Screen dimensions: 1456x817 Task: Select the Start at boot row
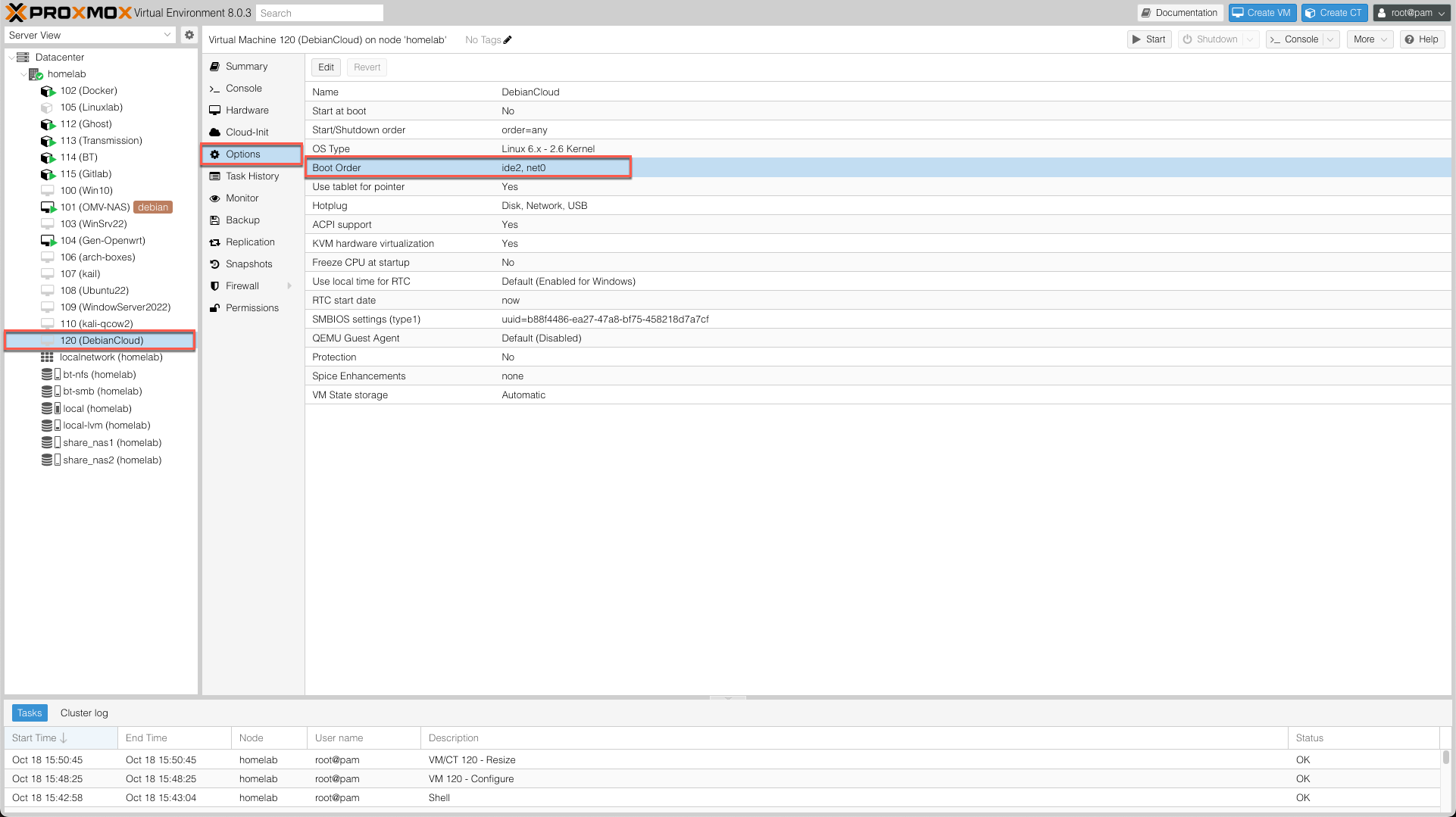point(878,111)
